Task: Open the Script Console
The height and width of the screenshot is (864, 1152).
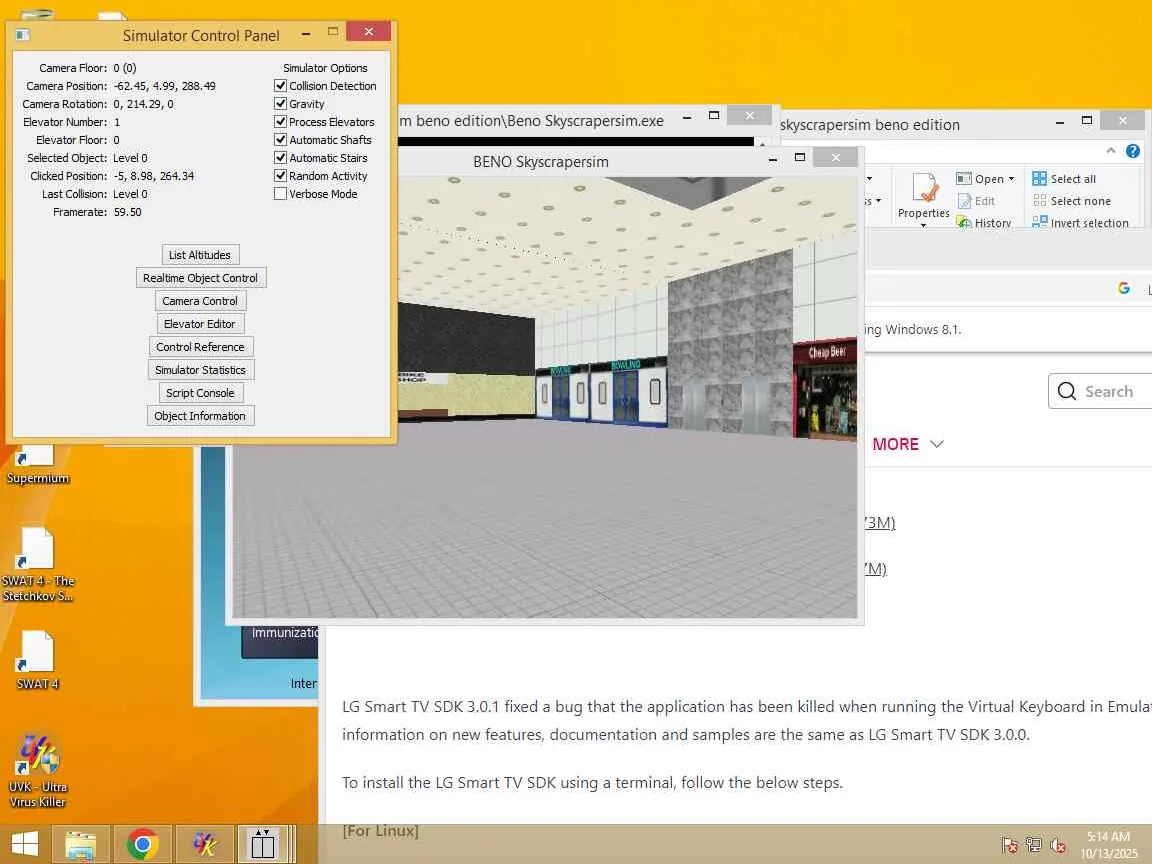Action: [x=201, y=392]
